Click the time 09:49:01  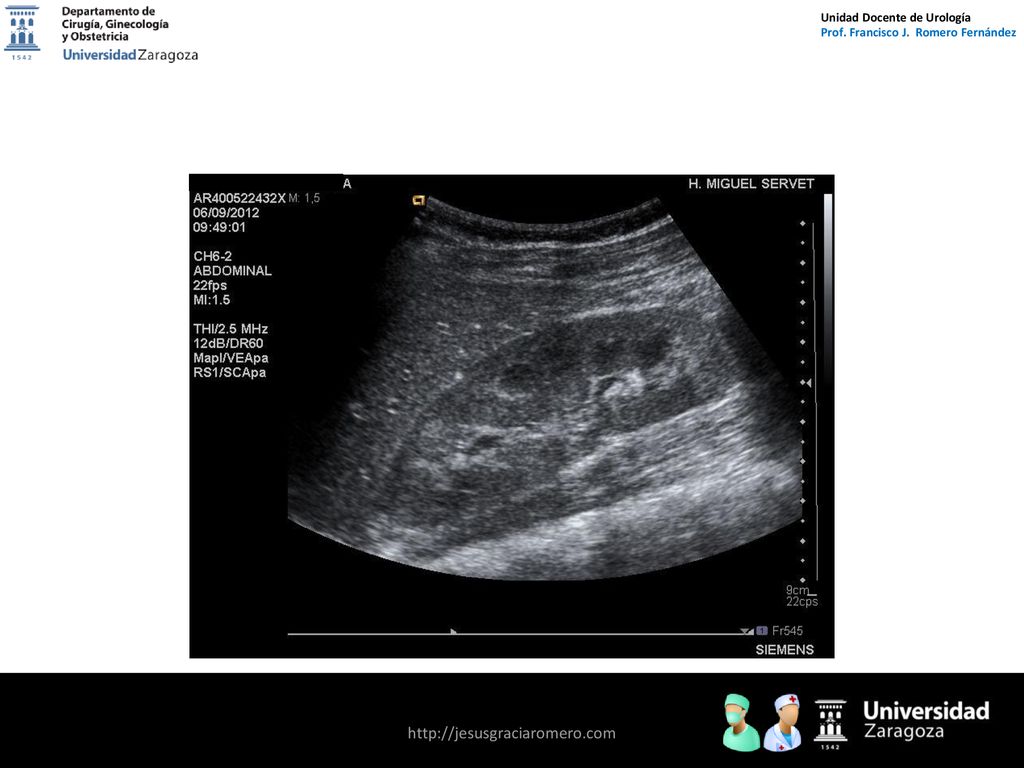[x=219, y=228]
